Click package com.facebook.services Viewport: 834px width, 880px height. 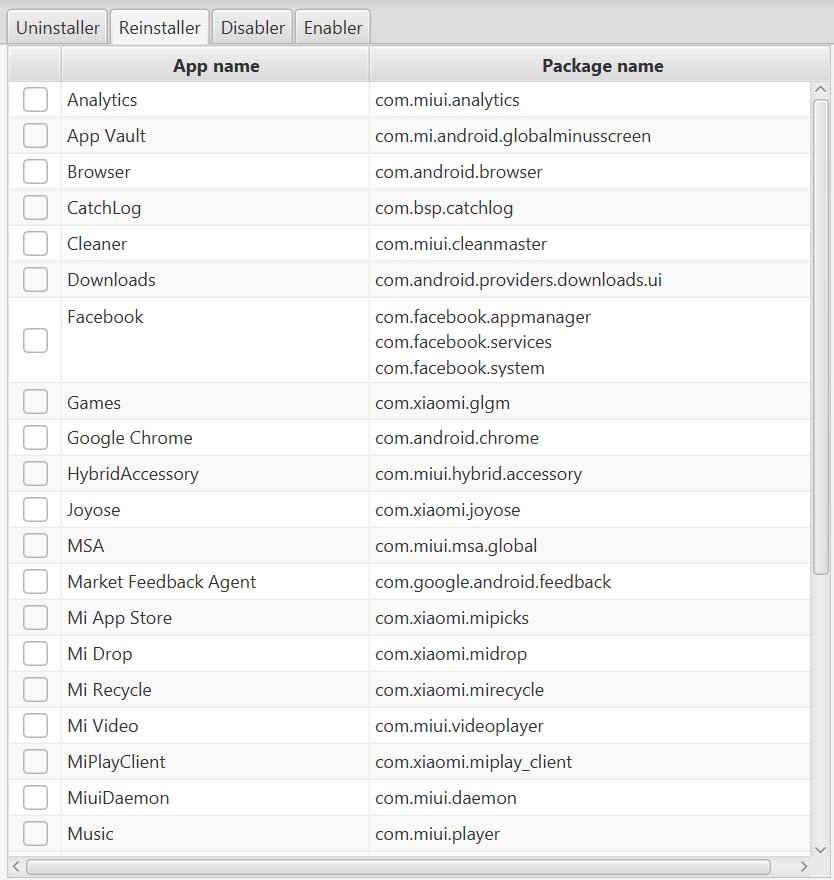tap(464, 342)
